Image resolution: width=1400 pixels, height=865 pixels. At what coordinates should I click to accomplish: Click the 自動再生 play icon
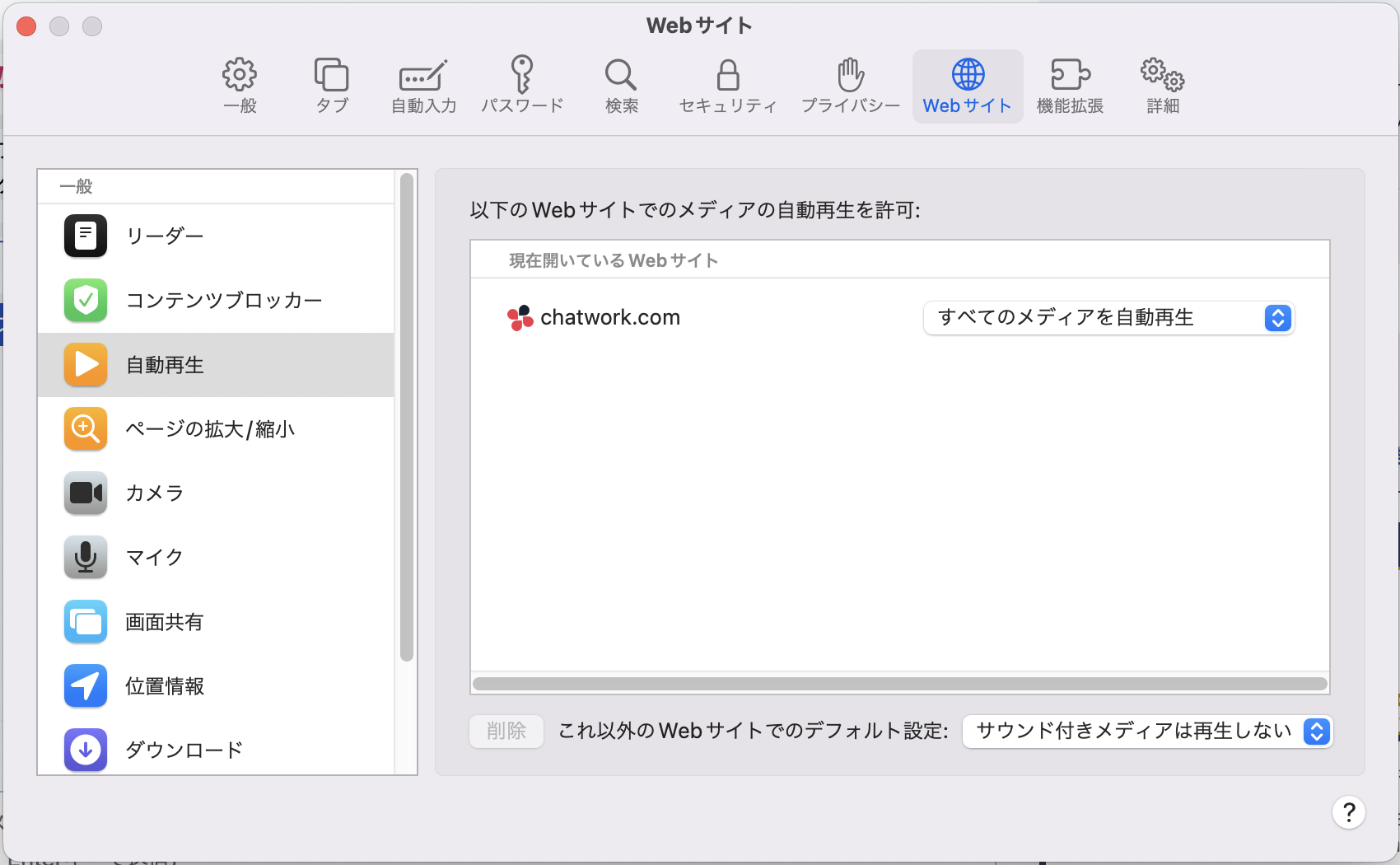85,365
